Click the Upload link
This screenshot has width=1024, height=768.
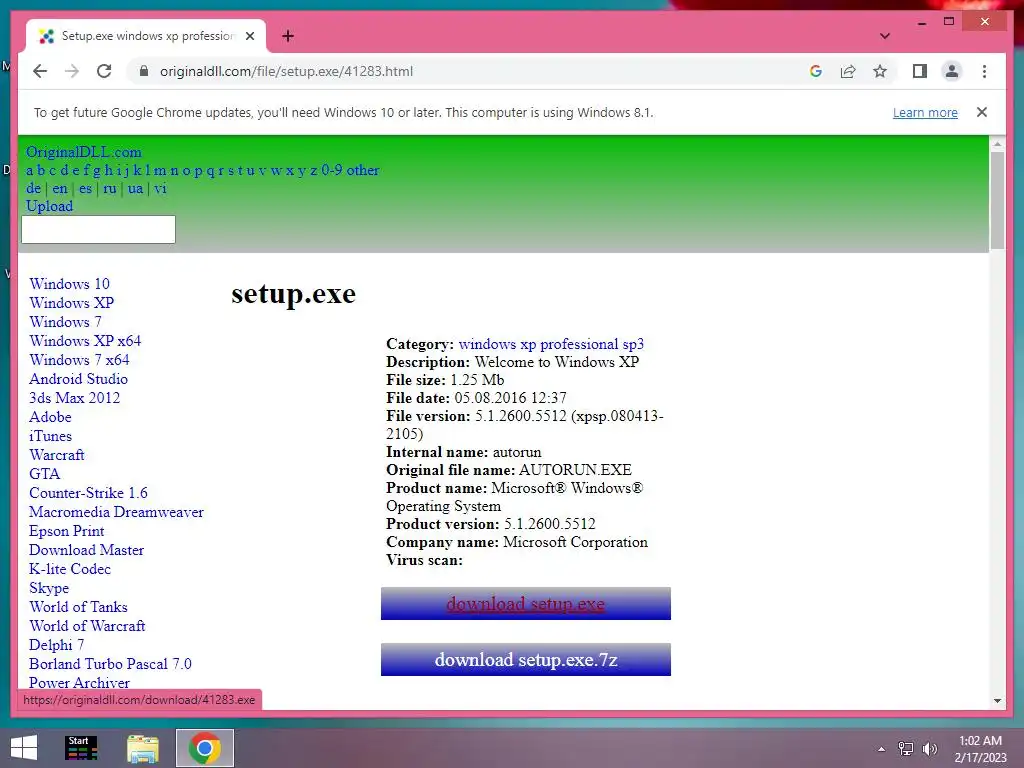pyautogui.click(x=50, y=206)
